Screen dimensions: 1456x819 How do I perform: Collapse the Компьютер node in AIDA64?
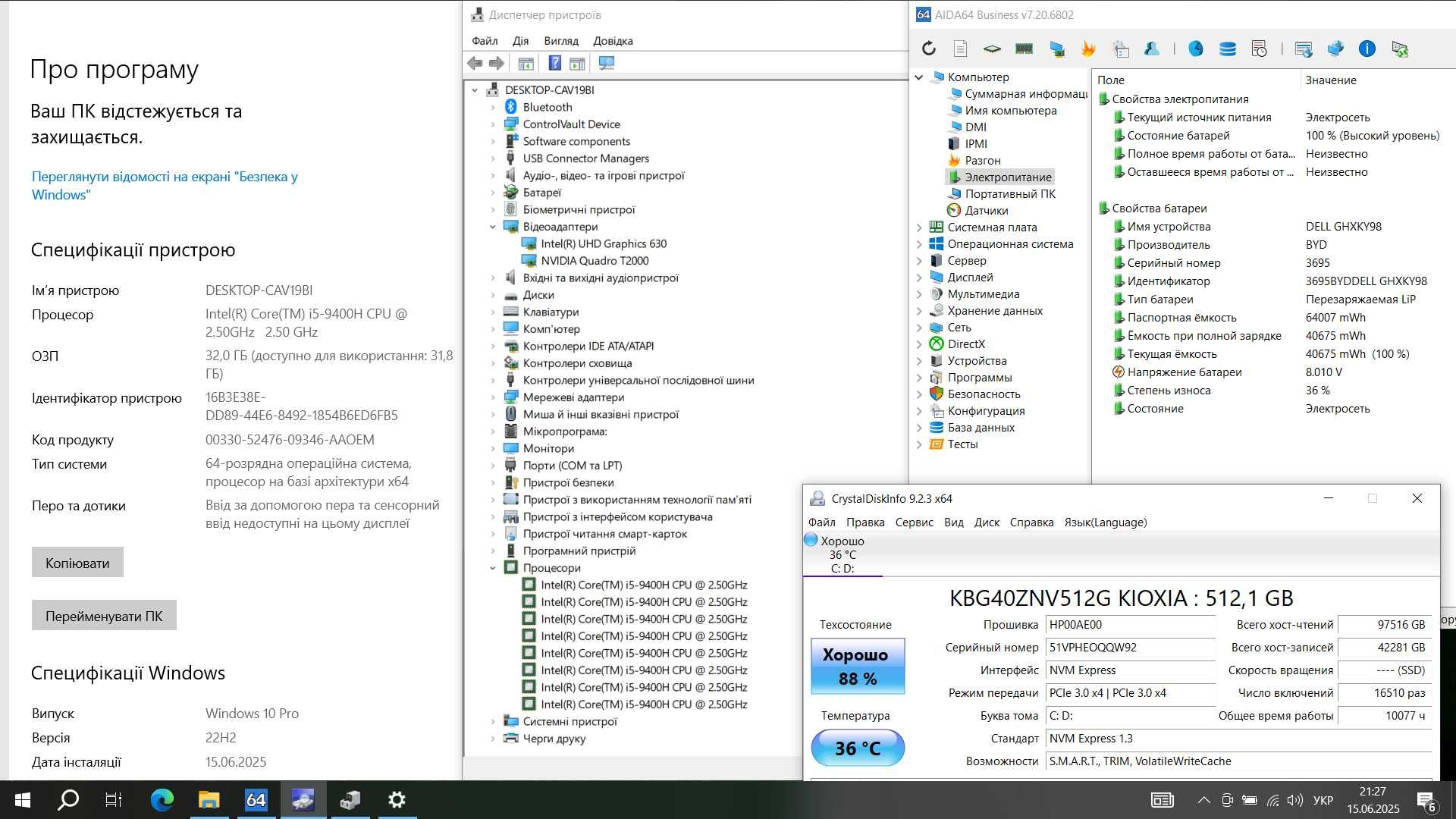pyautogui.click(x=919, y=77)
